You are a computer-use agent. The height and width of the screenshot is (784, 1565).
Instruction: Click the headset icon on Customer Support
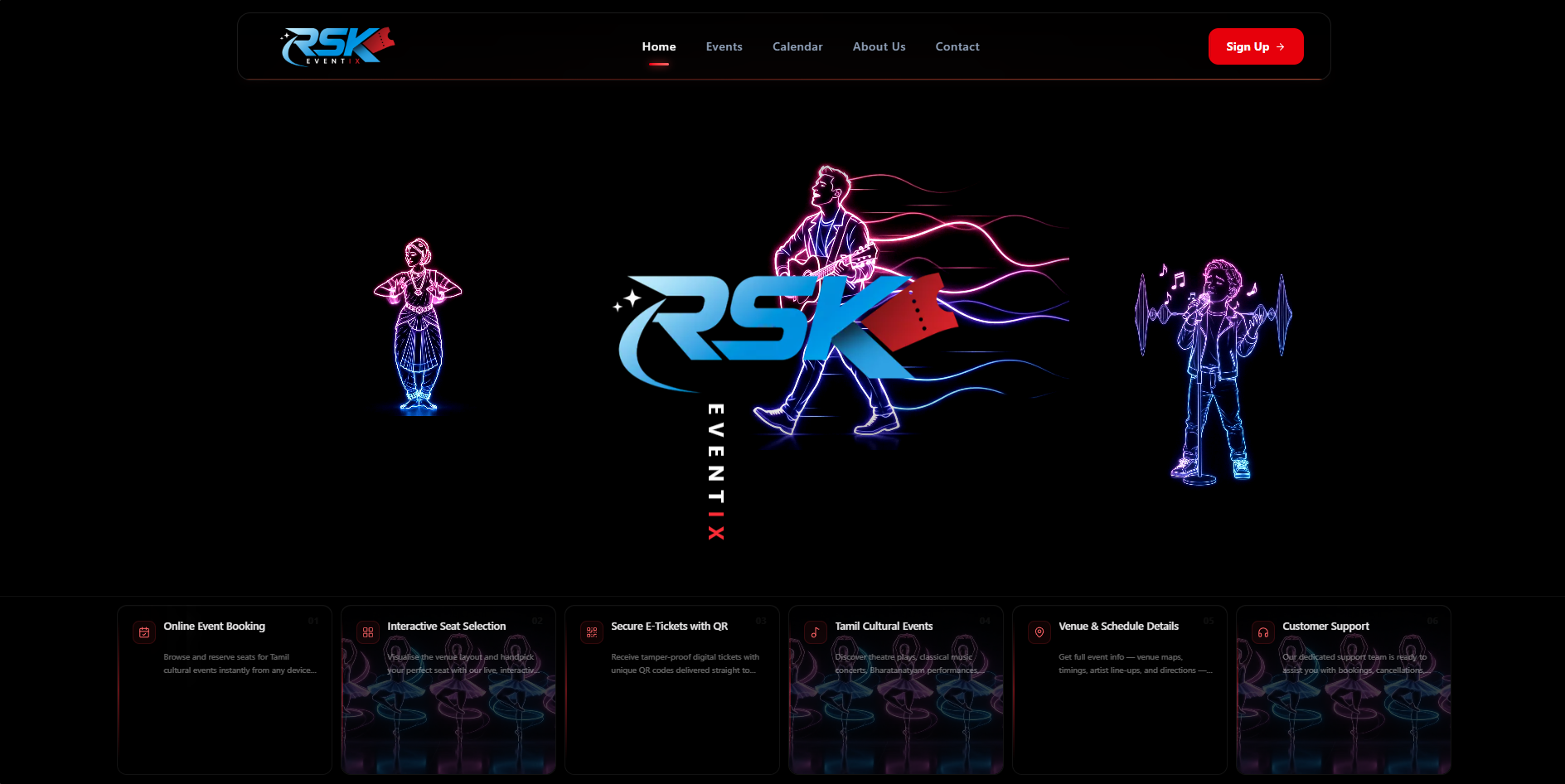[1263, 632]
